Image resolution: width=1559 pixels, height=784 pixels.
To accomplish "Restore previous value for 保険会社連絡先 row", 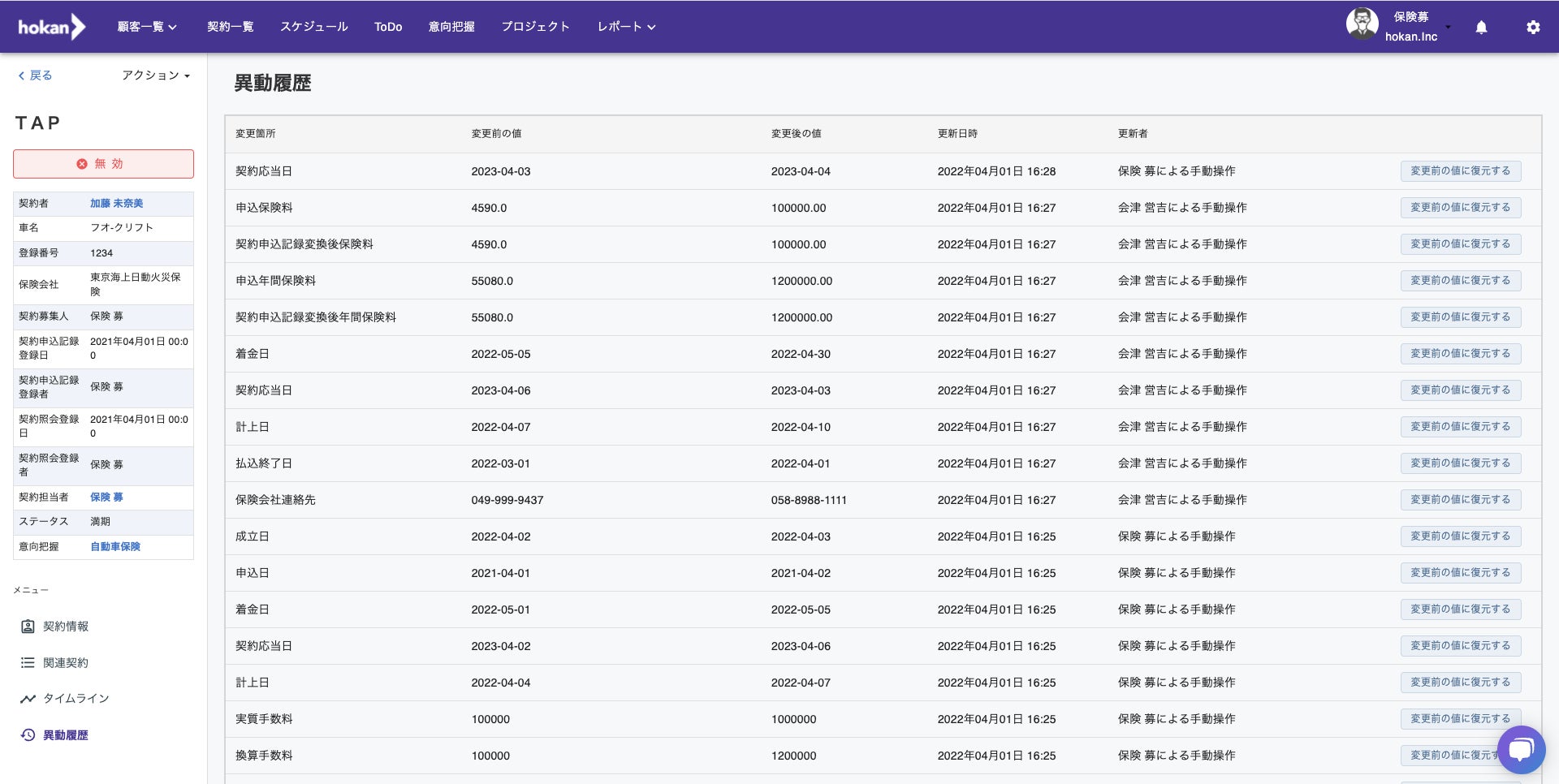I will [1460, 500].
